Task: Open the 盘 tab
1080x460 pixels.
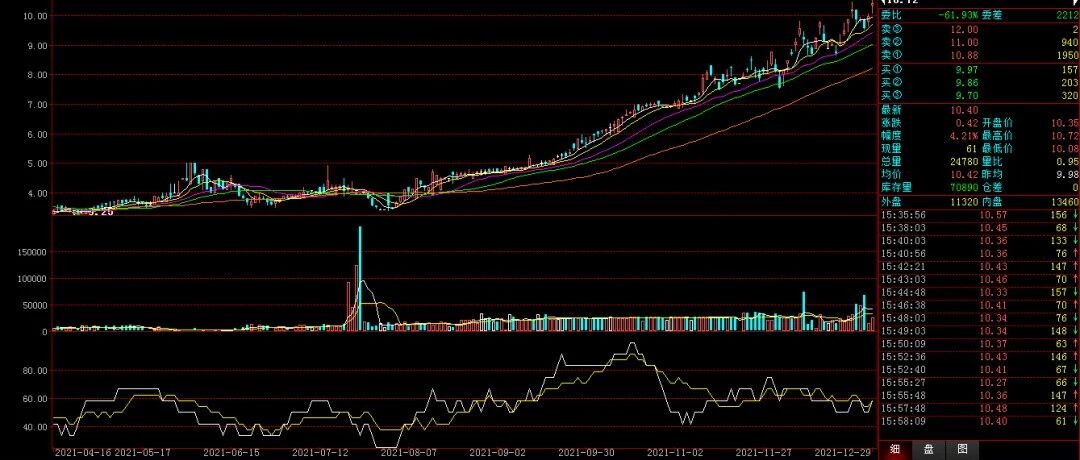Action: [x=928, y=450]
